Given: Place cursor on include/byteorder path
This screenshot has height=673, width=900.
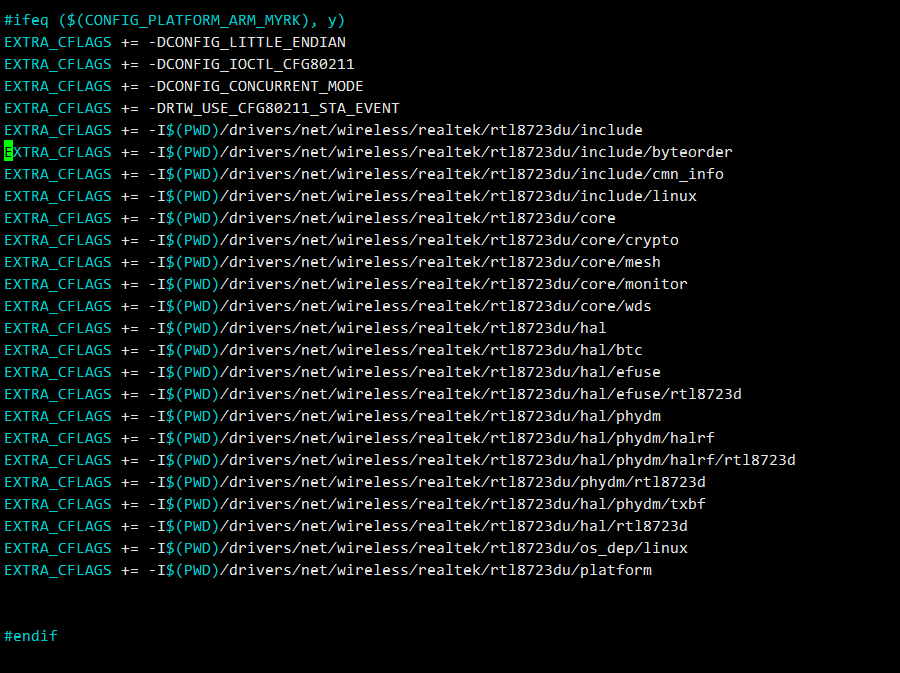Looking at the screenshot, I should coord(440,153).
